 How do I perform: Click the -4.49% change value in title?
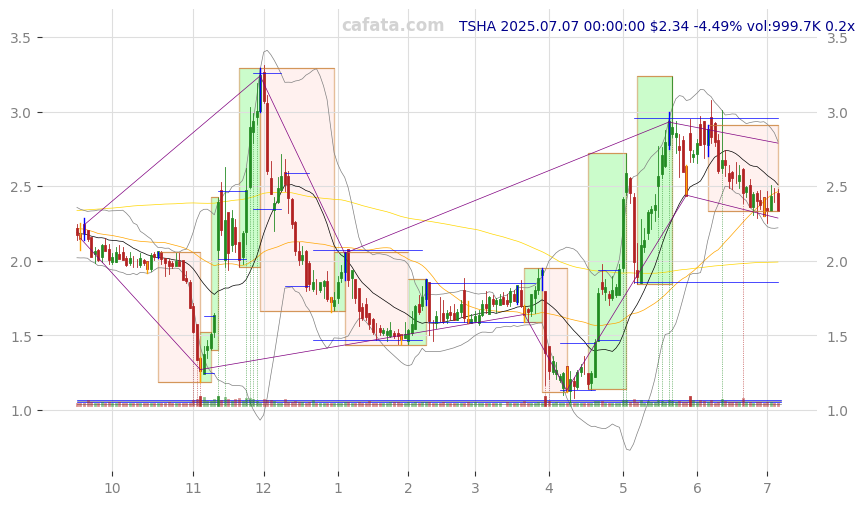pyautogui.click(x=717, y=26)
